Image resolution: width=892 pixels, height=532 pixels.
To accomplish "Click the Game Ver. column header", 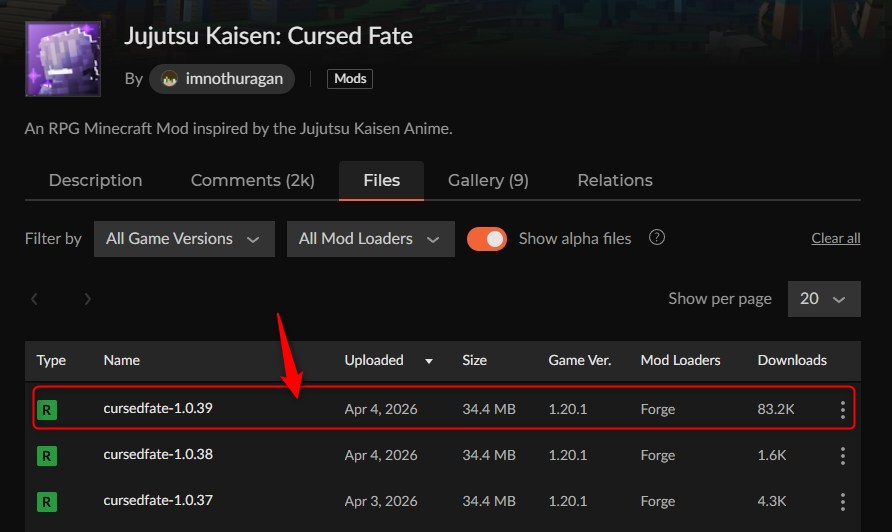I will 580,360.
